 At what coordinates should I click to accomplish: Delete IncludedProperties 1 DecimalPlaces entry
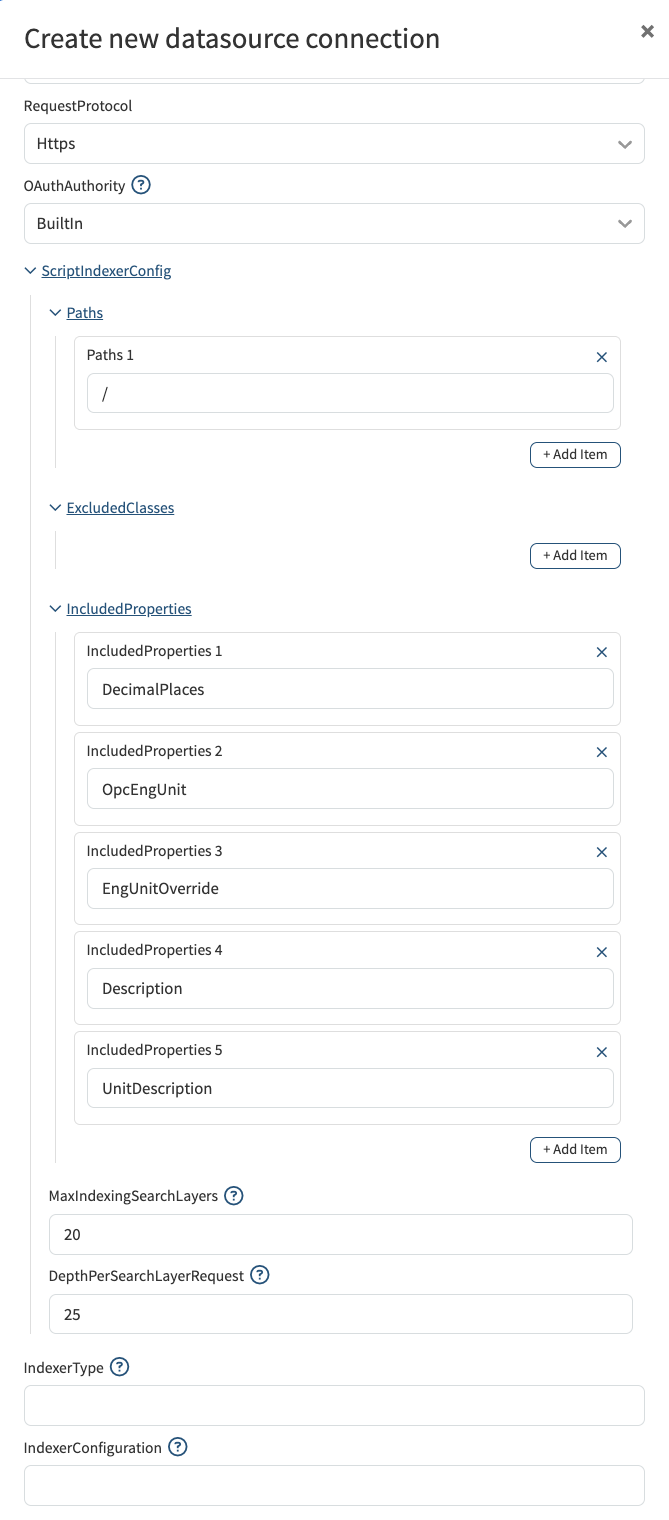(x=602, y=652)
